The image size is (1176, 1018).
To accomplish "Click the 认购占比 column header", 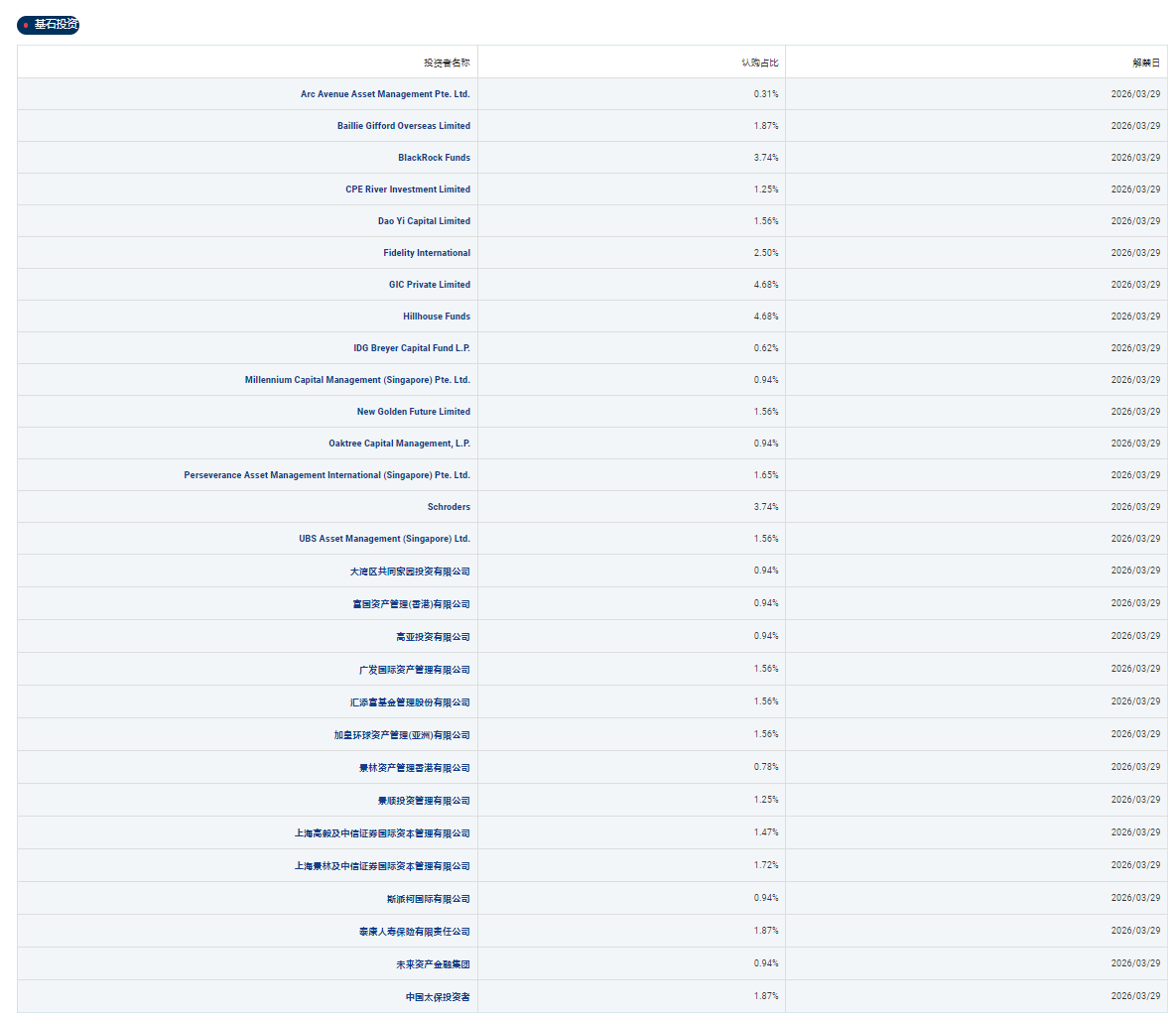I will pyautogui.click(x=760, y=63).
